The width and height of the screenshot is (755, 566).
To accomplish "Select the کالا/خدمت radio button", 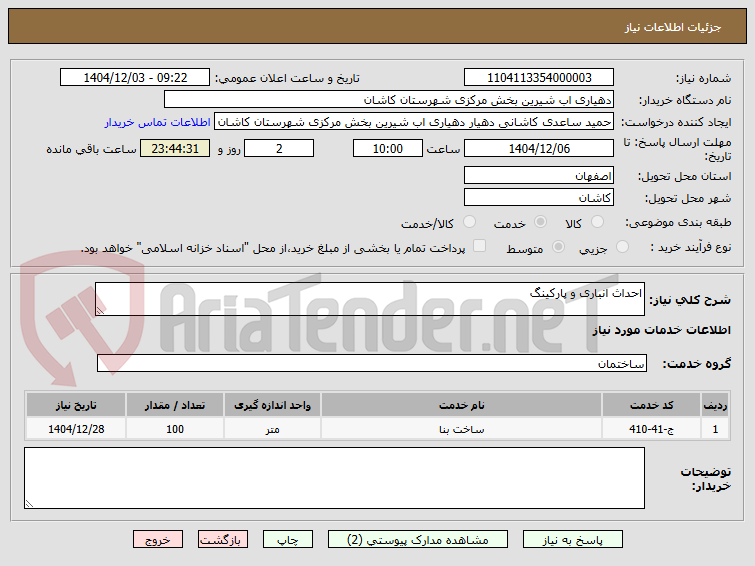I will tap(469, 222).
